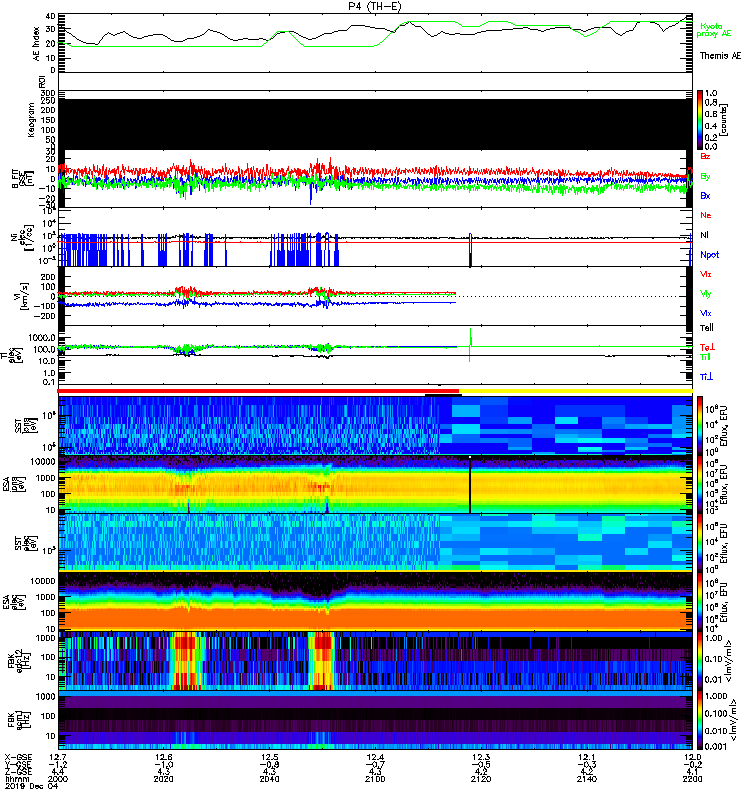Click the Vi [km/s] axis label
This screenshot has width=750, height=800.
(24, 296)
